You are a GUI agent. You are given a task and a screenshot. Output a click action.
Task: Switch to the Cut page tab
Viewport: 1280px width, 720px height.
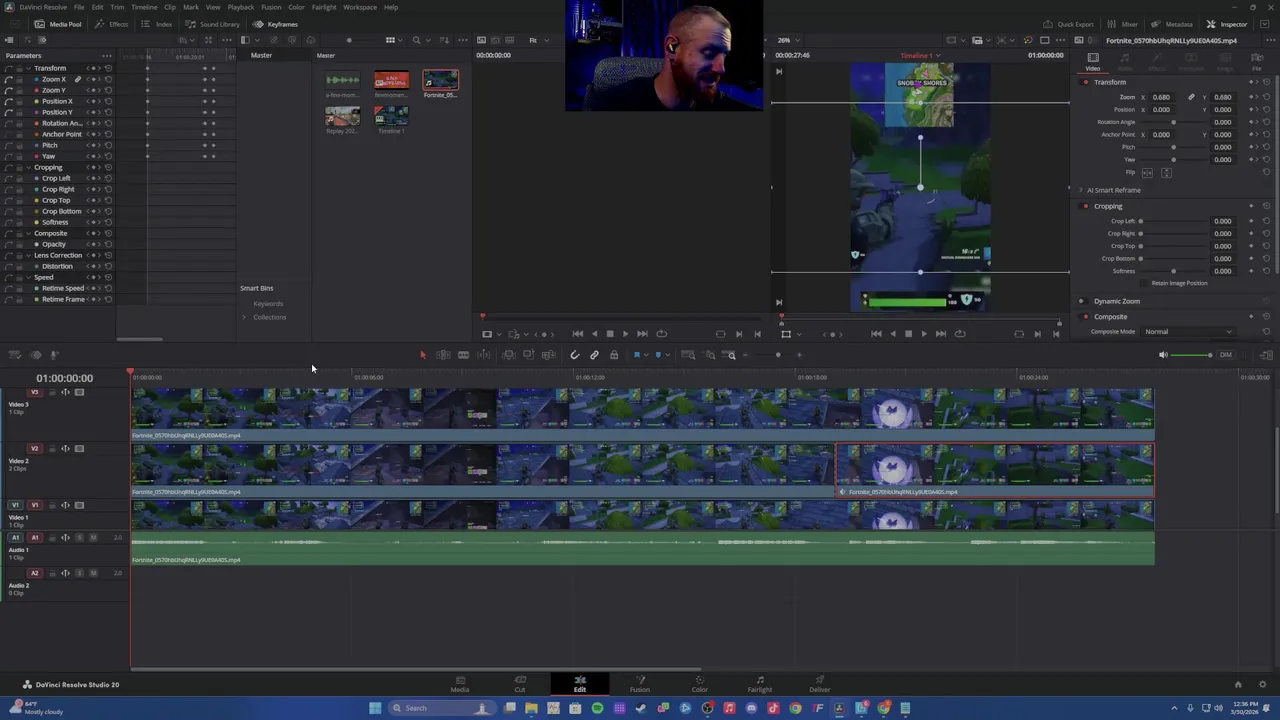(519, 684)
